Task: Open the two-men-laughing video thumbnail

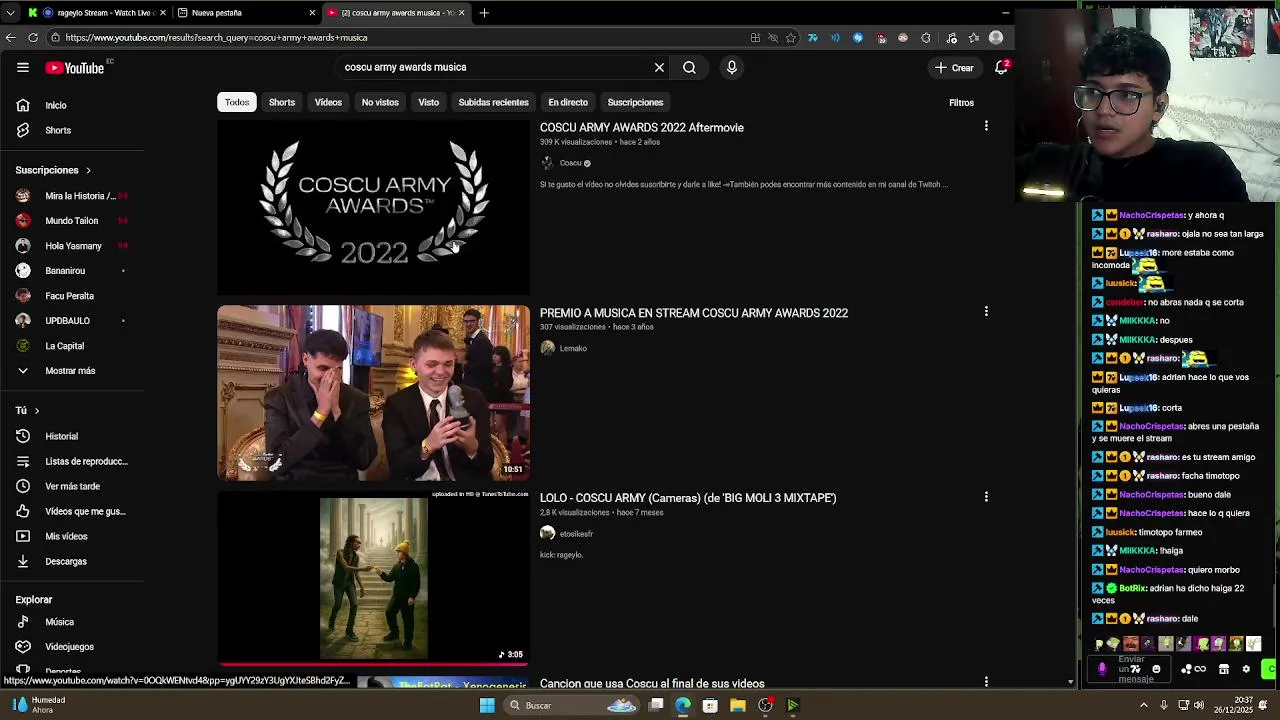Action: tap(373, 393)
